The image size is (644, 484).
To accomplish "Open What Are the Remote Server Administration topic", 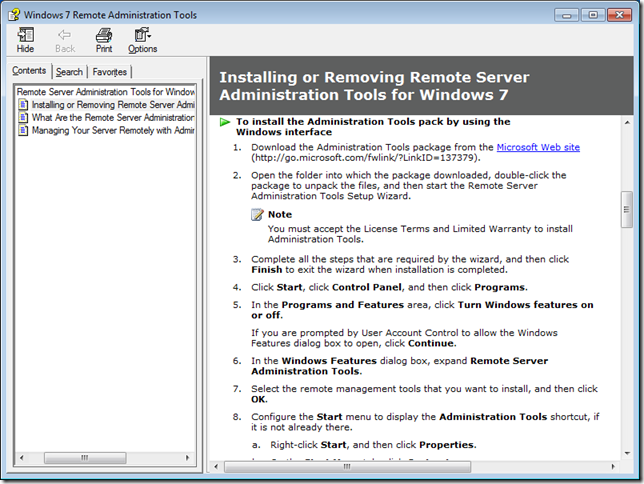I will (112, 117).
